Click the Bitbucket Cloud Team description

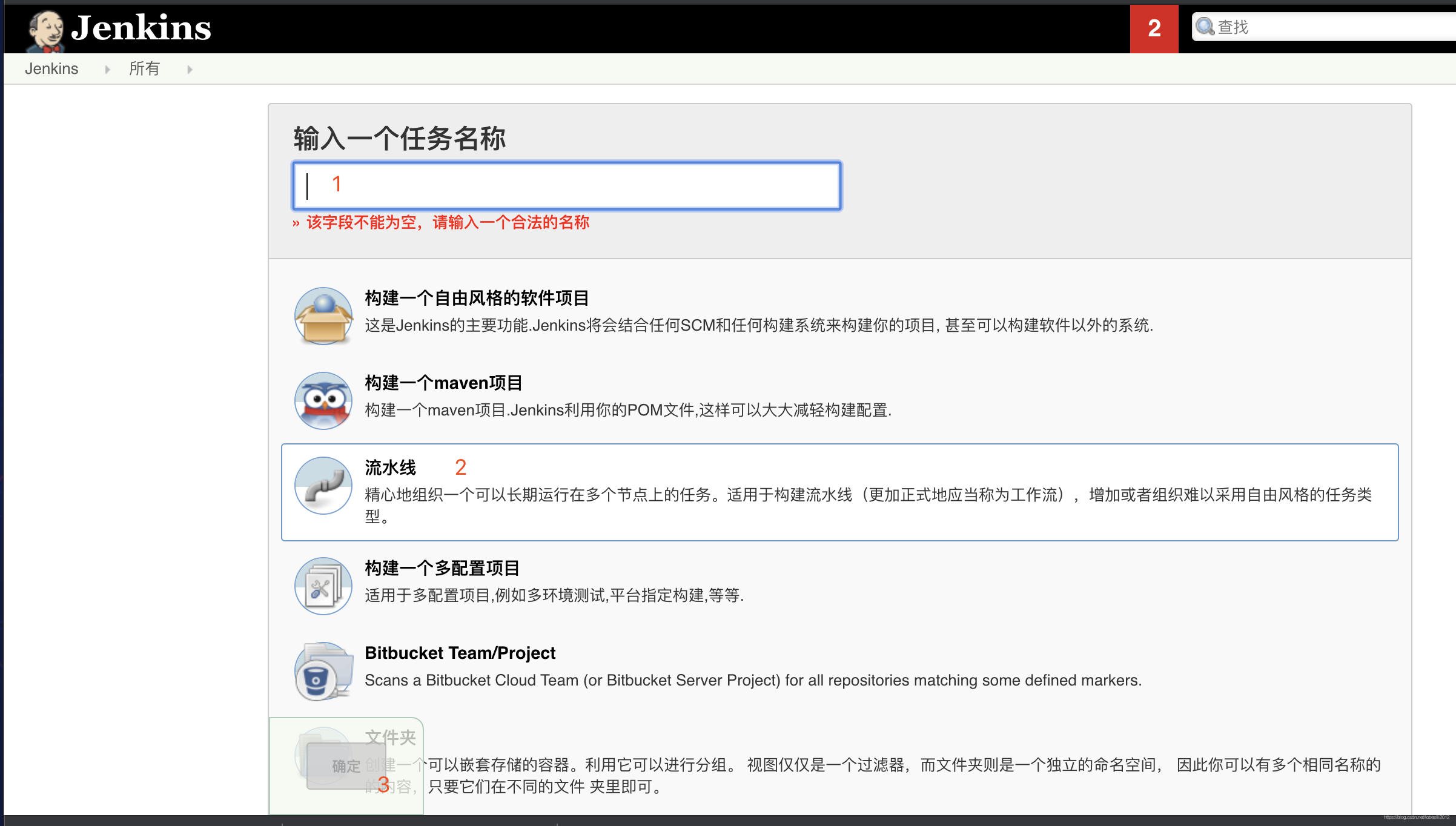pos(753,680)
